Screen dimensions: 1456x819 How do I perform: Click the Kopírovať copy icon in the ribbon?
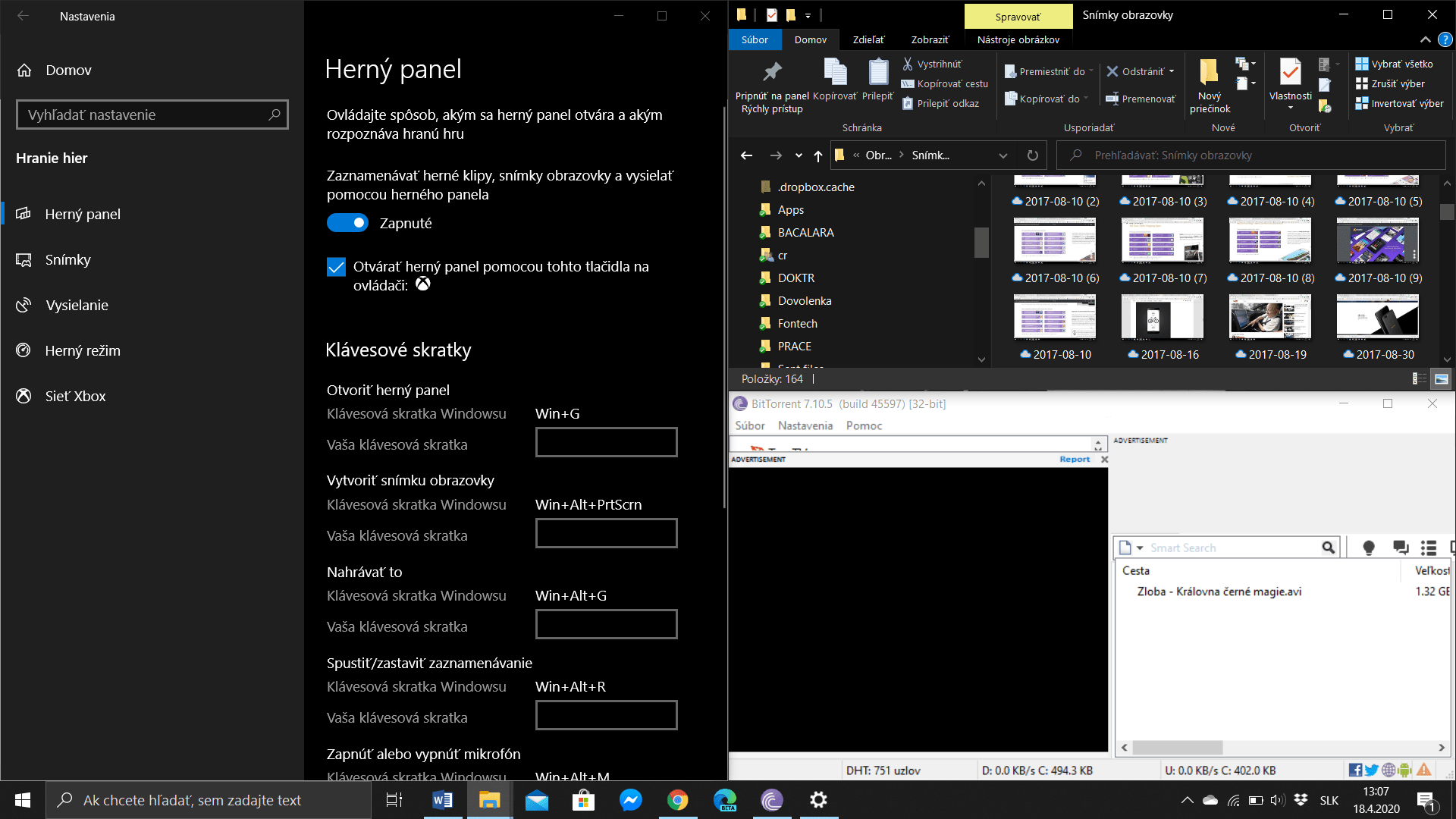coord(835,71)
